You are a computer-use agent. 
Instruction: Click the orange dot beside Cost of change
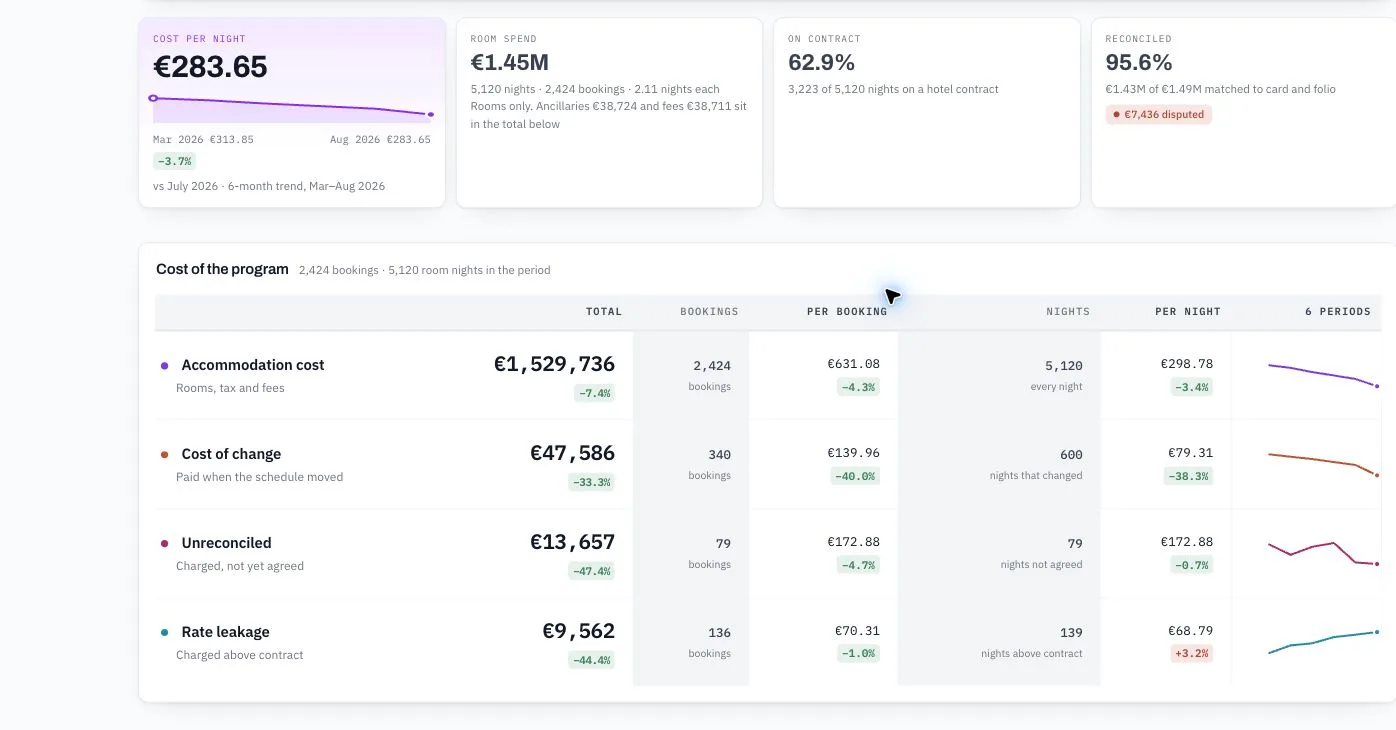click(x=164, y=455)
